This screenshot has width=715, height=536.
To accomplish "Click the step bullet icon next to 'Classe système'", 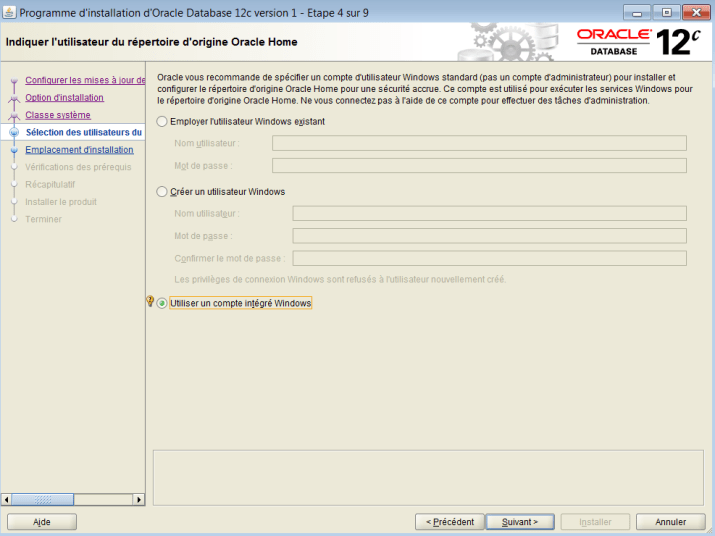I will 14,115.
